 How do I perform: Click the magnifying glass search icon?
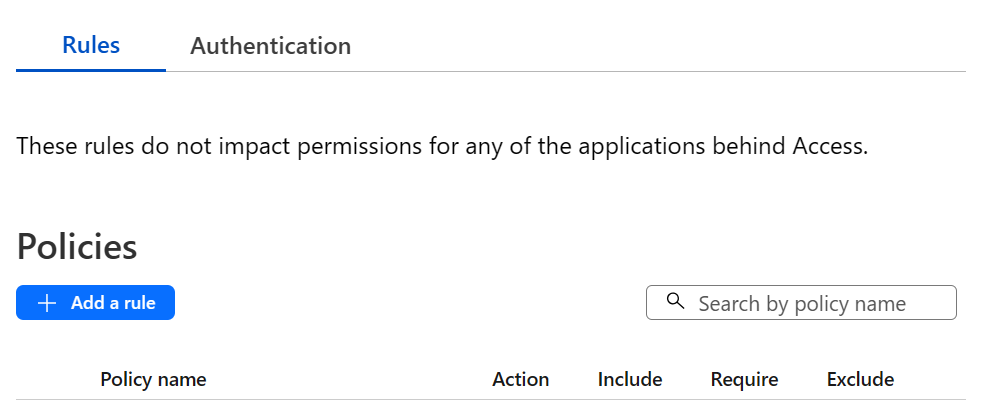tap(676, 302)
